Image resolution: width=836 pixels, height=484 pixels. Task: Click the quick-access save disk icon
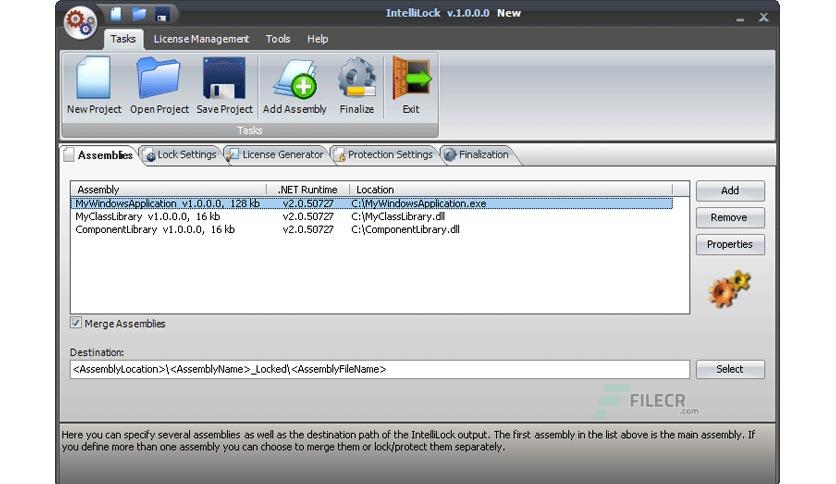coord(162,14)
